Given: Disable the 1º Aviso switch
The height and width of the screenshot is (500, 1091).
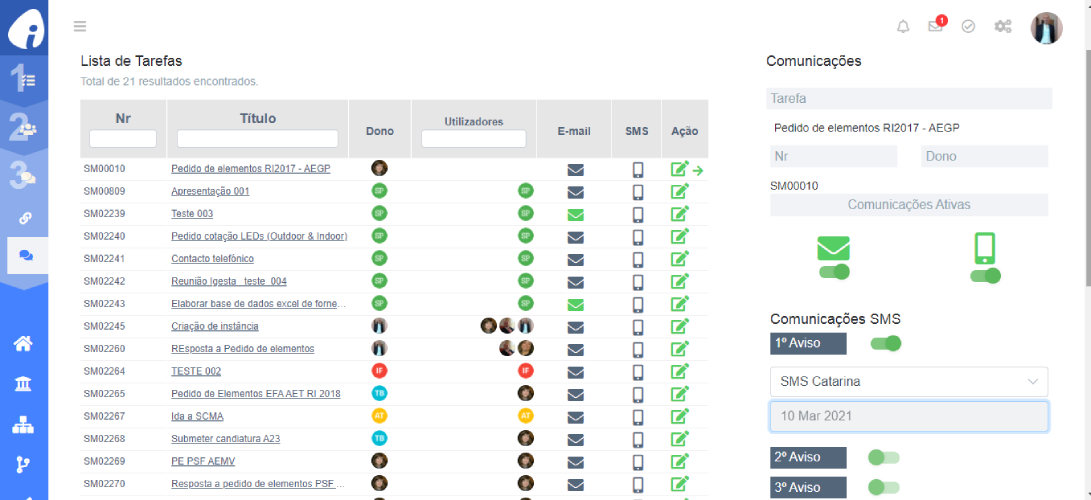Looking at the screenshot, I should point(885,344).
